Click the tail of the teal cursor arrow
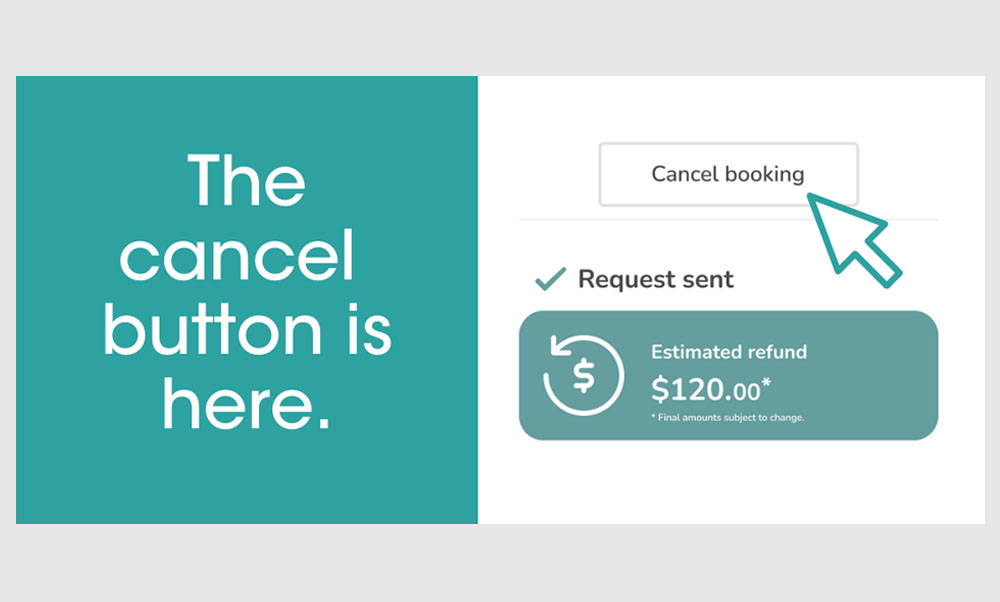This screenshot has height=602, width=1000. point(879,265)
